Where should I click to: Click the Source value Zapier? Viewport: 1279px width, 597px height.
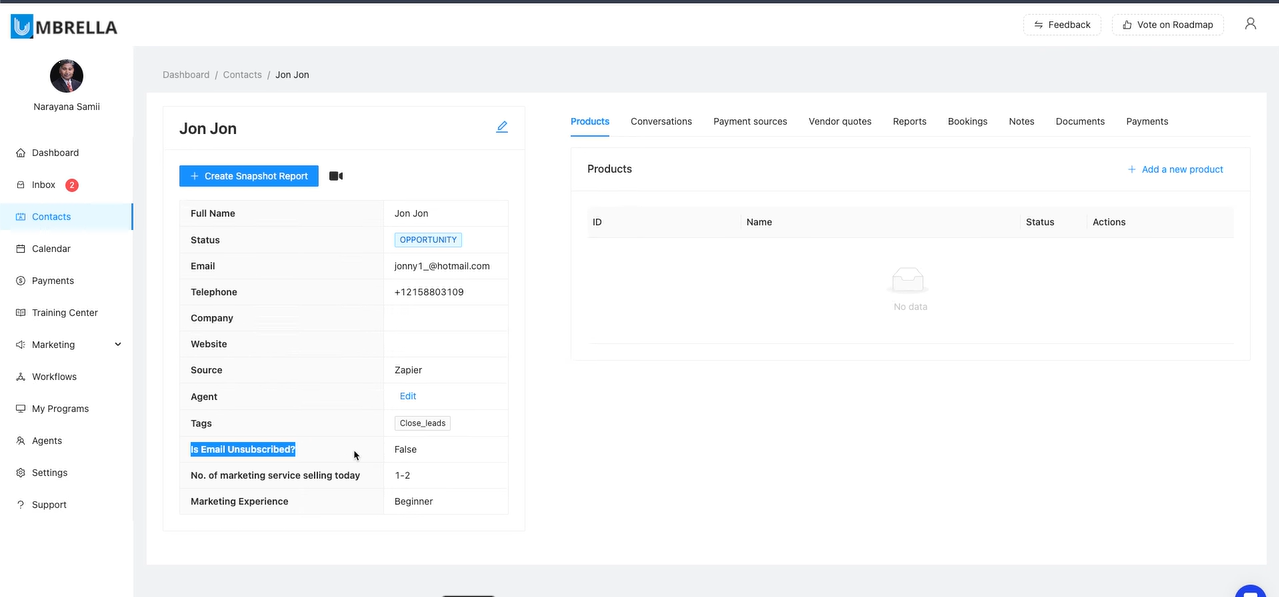pyautogui.click(x=409, y=370)
